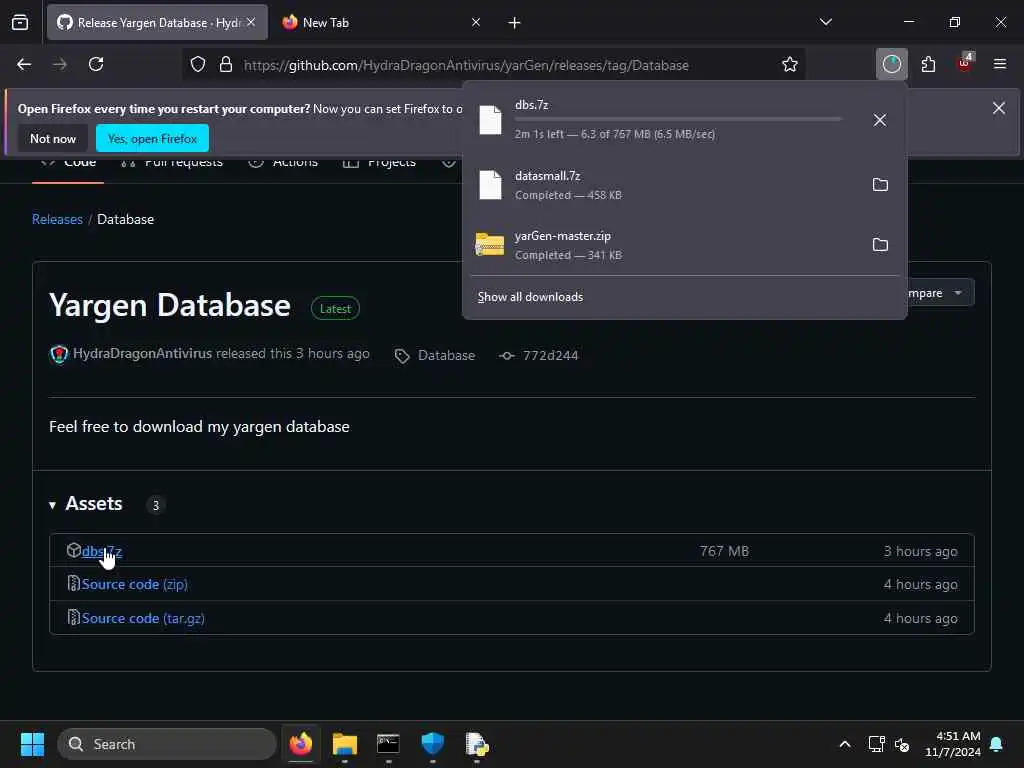This screenshot has height=768, width=1024.
Task: Reload the current GitHub page
Action: 96,65
